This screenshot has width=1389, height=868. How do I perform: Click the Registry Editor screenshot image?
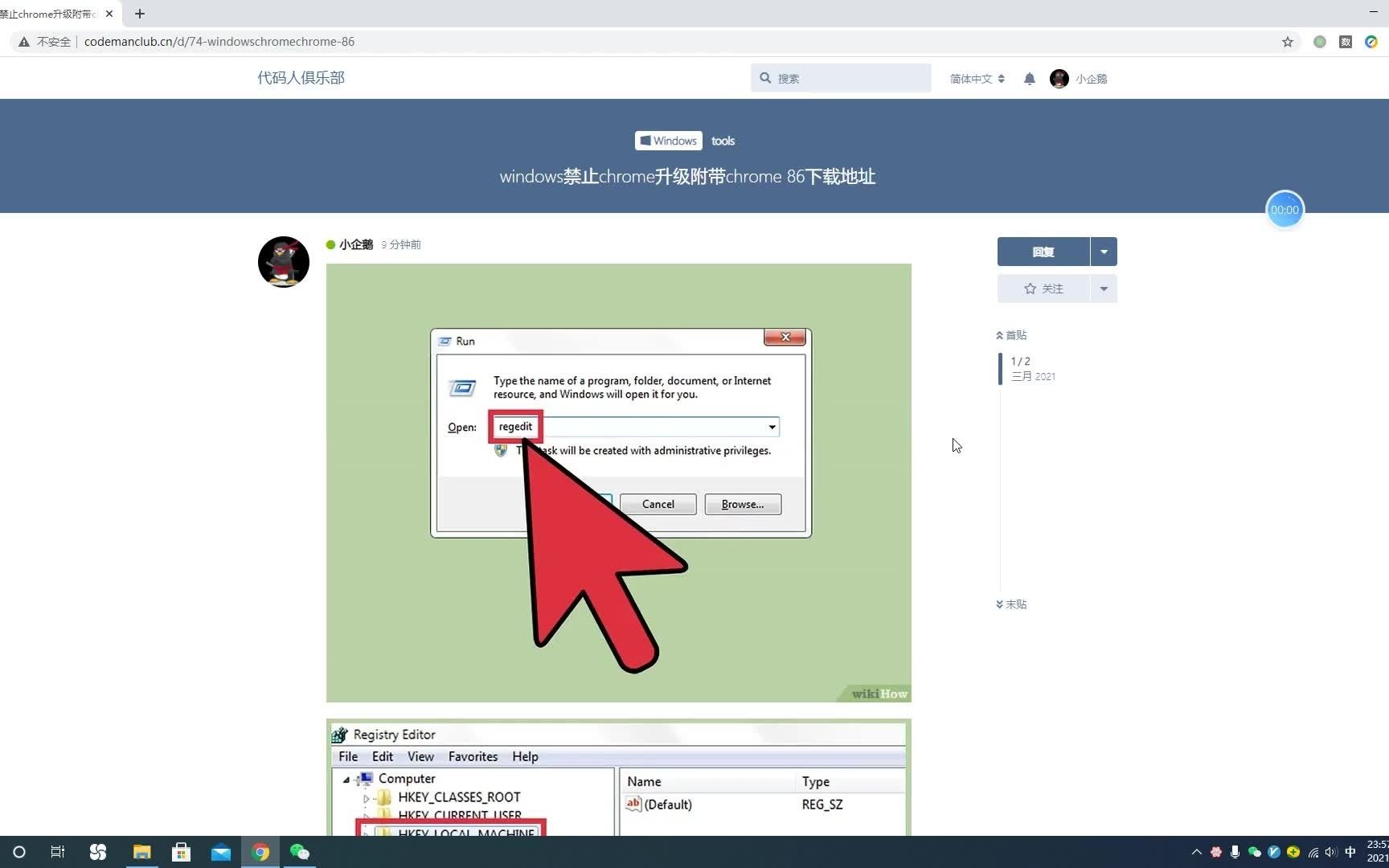coord(619,777)
